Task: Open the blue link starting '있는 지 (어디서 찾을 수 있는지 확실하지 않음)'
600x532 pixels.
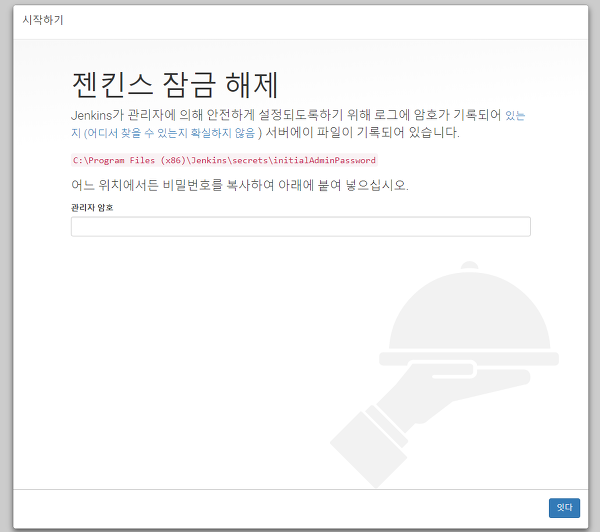Action: pos(163,132)
